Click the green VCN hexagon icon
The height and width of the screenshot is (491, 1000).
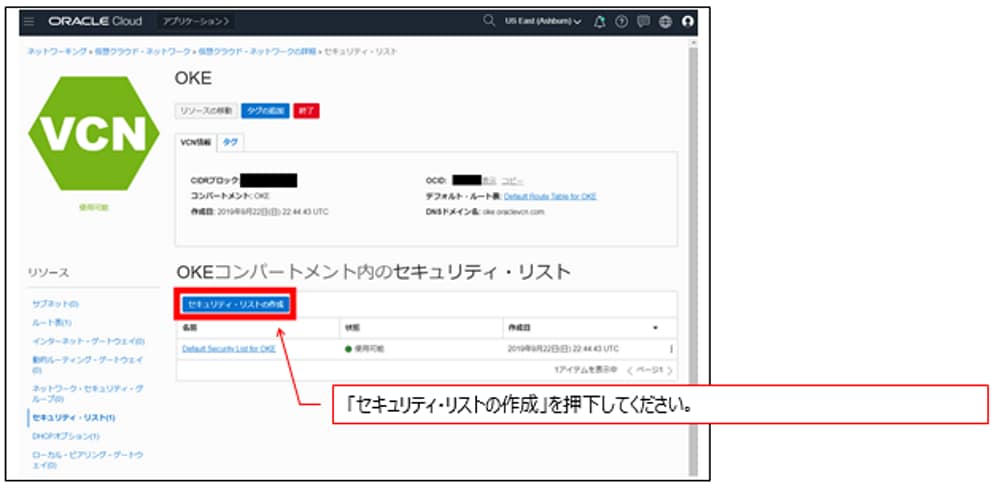(94, 133)
